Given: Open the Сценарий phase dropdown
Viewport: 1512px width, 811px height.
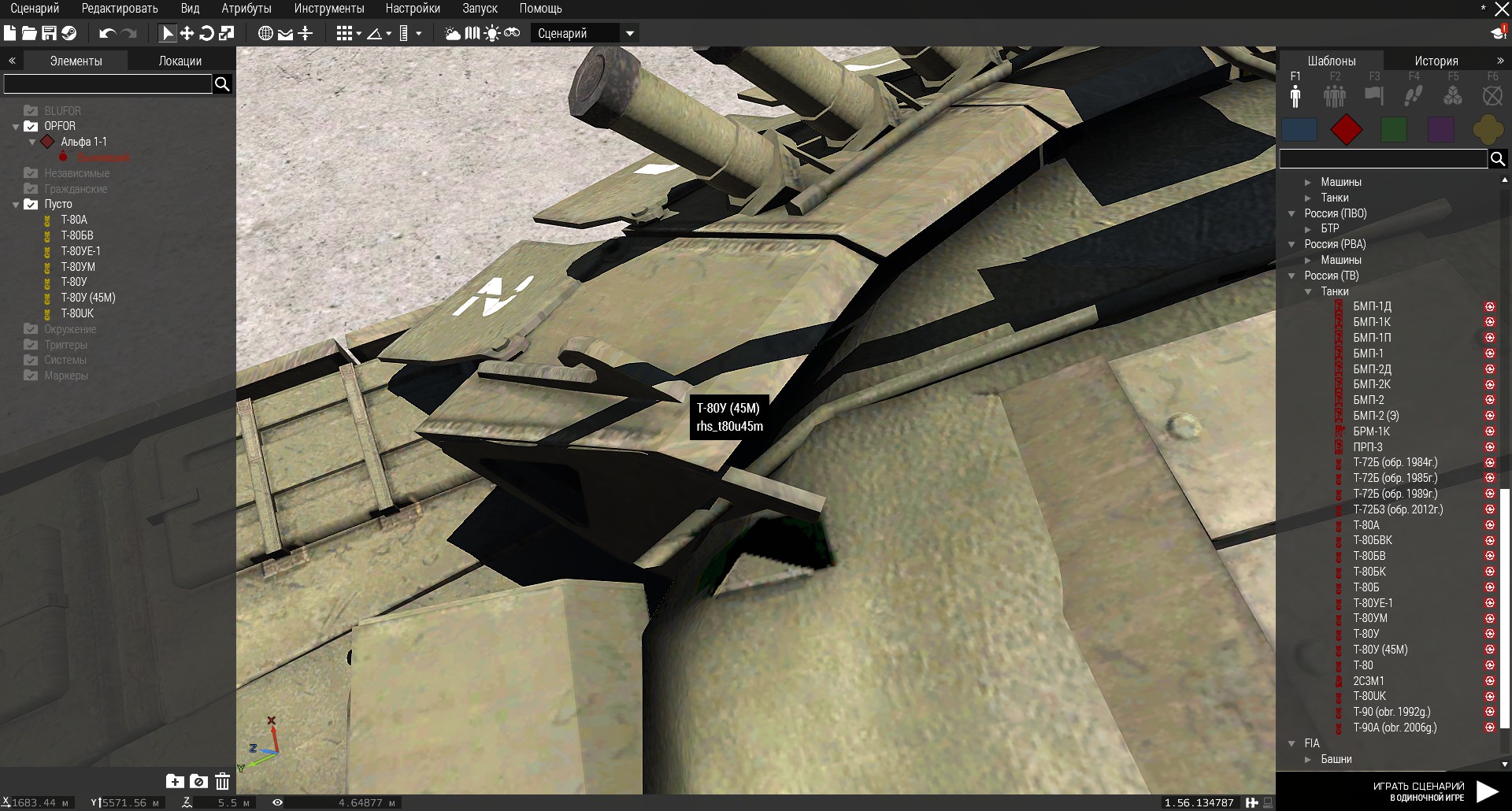Looking at the screenshot, I should click(584, 33).
